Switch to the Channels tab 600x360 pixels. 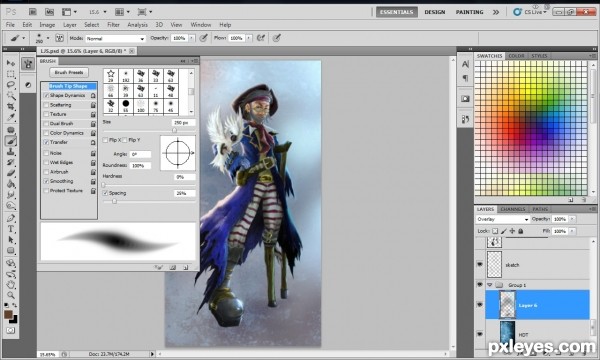(513, 209)
